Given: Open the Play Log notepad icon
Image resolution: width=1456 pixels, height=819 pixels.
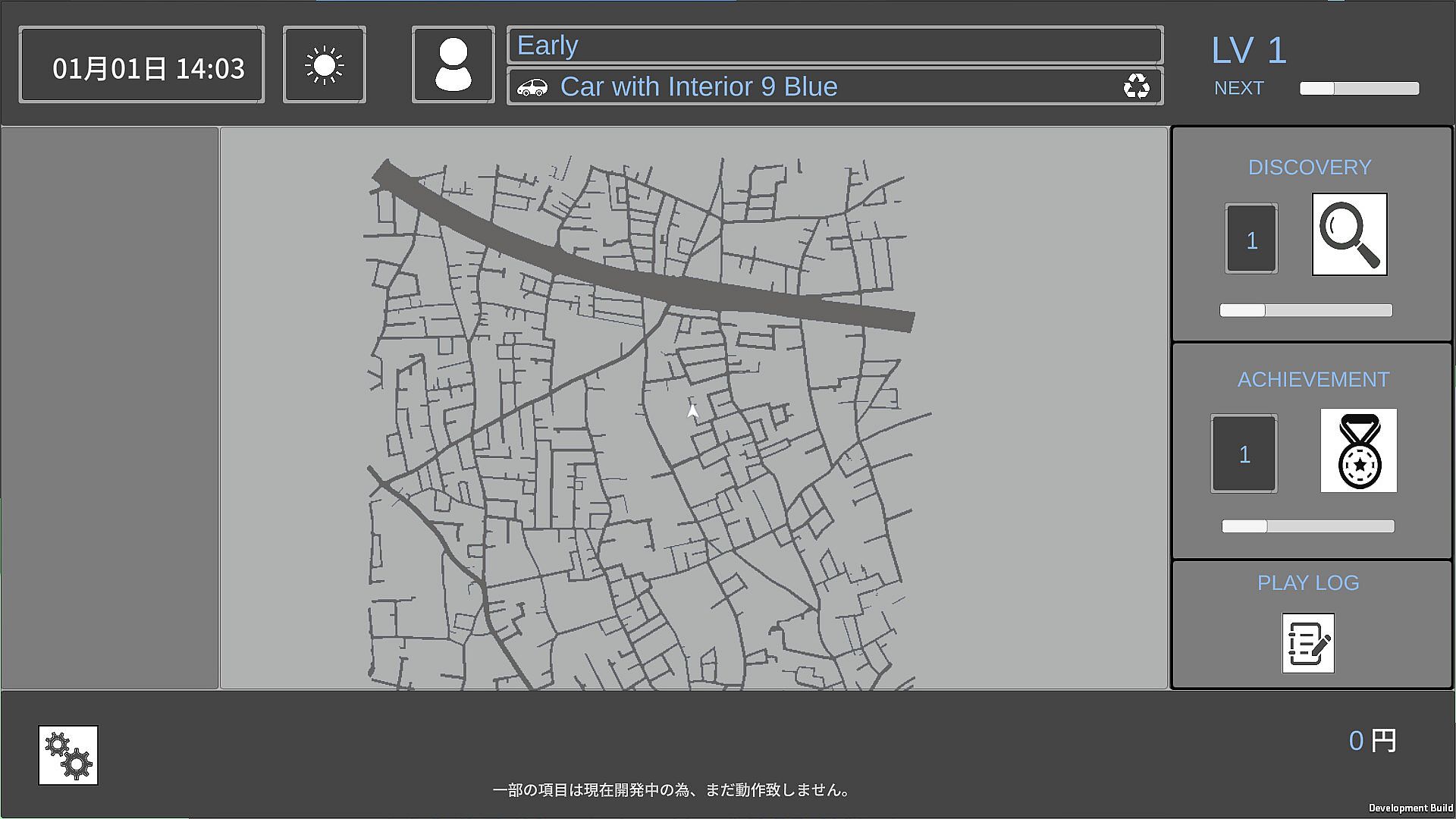Looking at the screenshot, I should [1308, 643].
